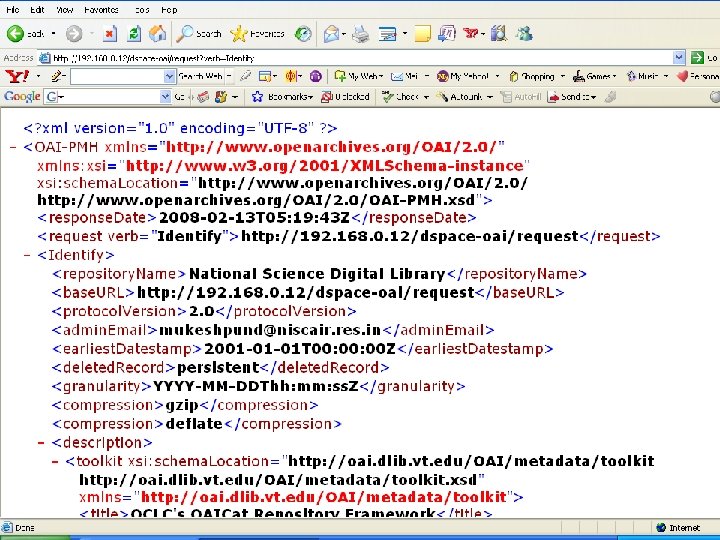Click the Translate toolbar icon
This screenshot has height=540, width=720.
[446, 34]
